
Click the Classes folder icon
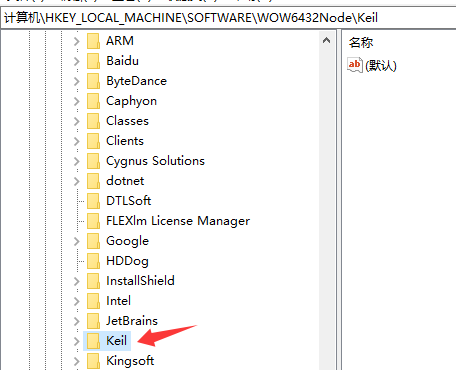[93, 121]
